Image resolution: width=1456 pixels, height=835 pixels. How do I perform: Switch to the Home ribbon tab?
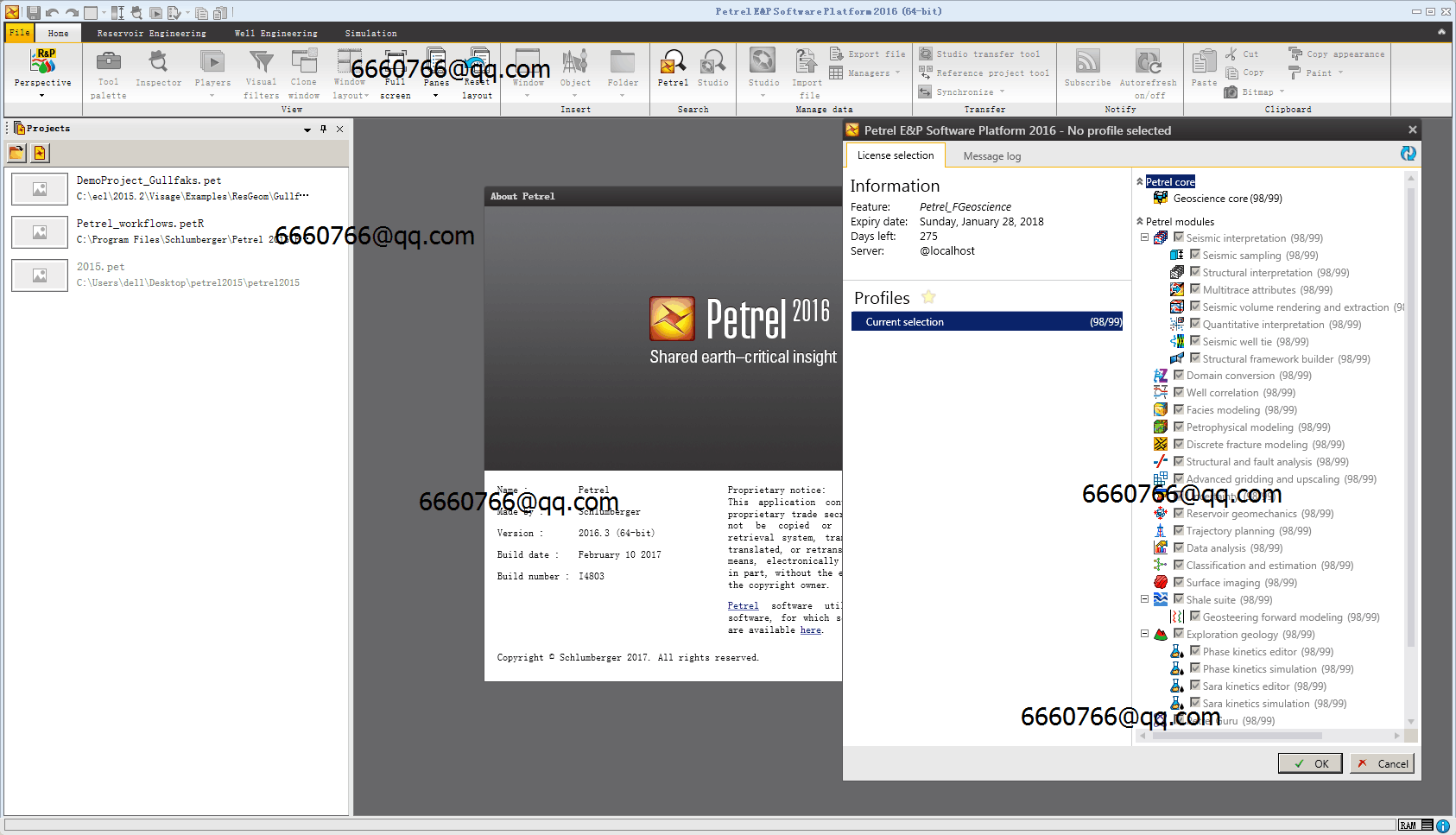click(x=58, y=33)
